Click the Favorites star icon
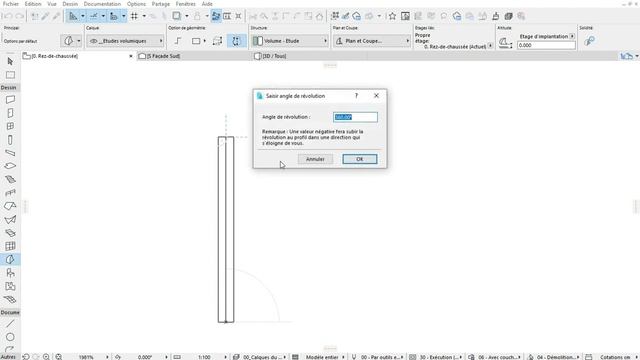Viewport: 640px width, 360px height. (x=392, y=16)
